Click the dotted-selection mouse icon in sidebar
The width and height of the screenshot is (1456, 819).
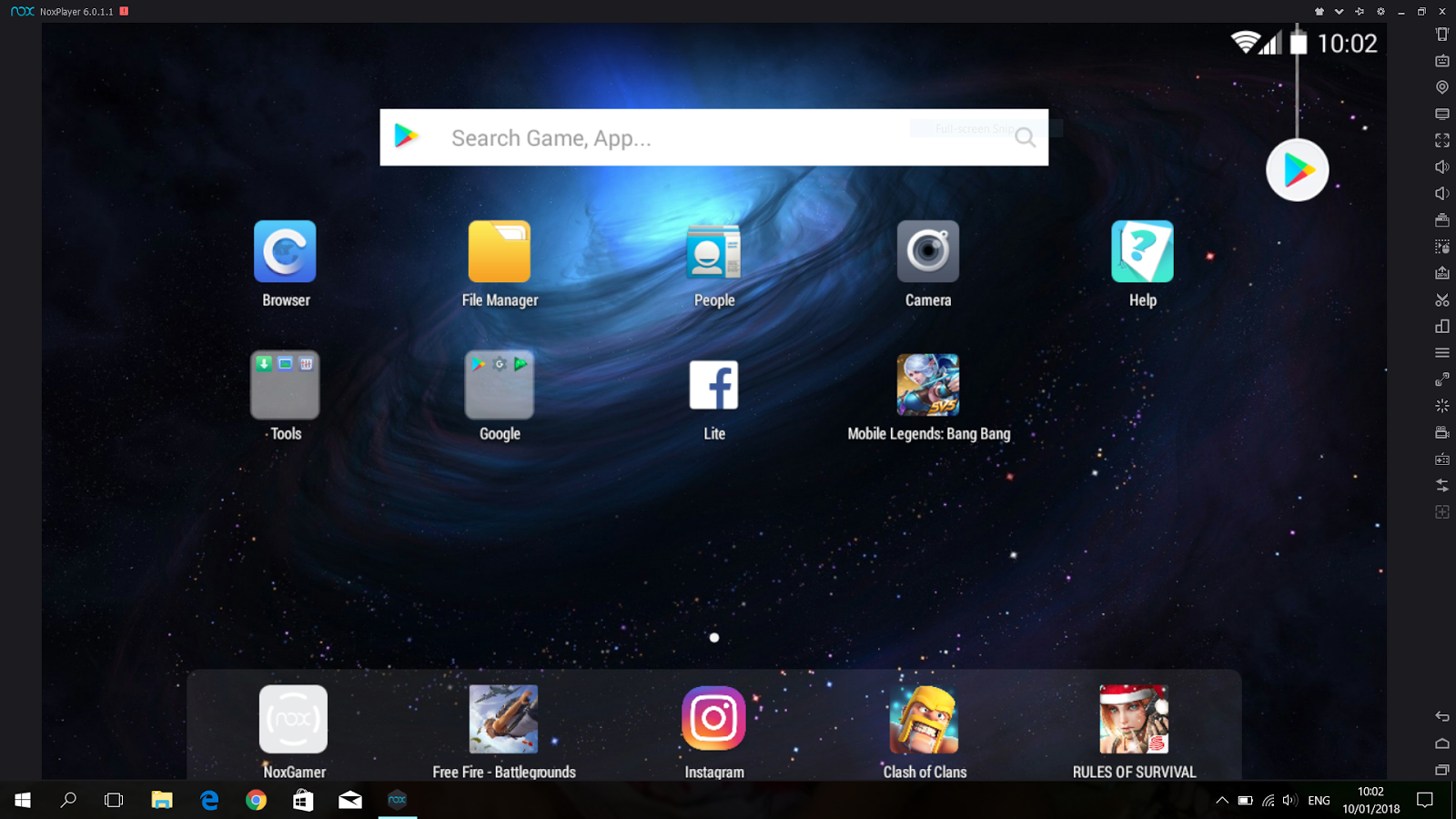(x=1442, y=247)
